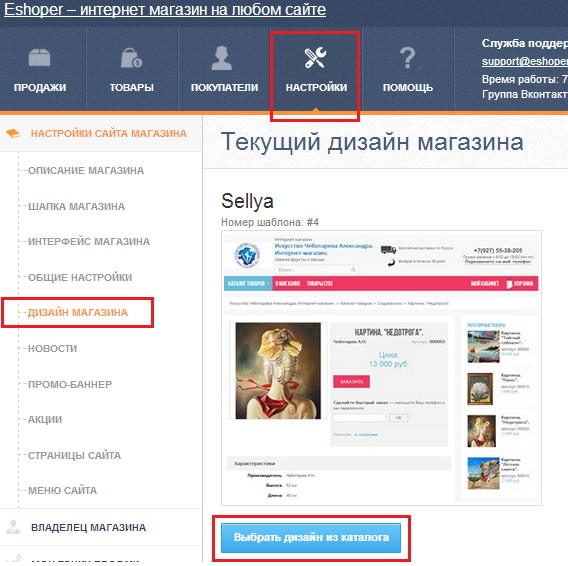Click the Товары shopping bag icon
This screenshot has height=566, width=568.
[131, 58]
